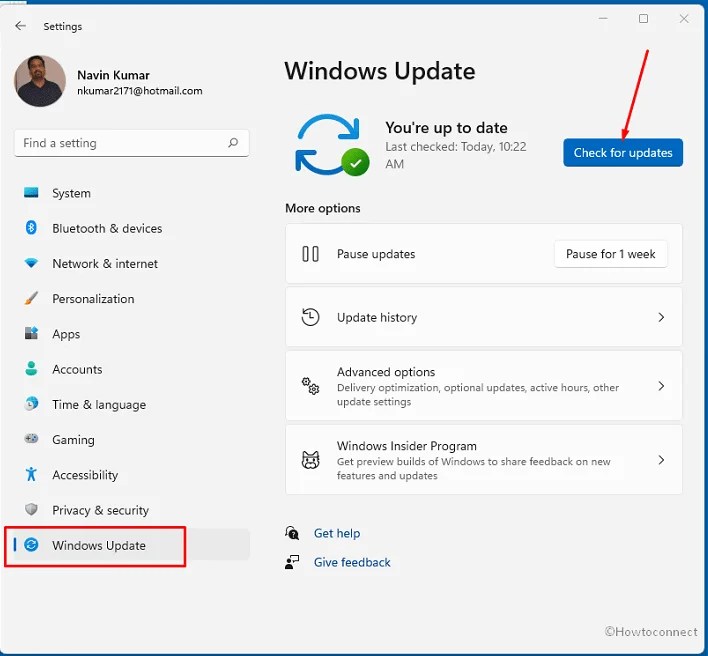Screen dimensions: 708x656
Task: Open the Give feedback link
Action: pos(352,562)
